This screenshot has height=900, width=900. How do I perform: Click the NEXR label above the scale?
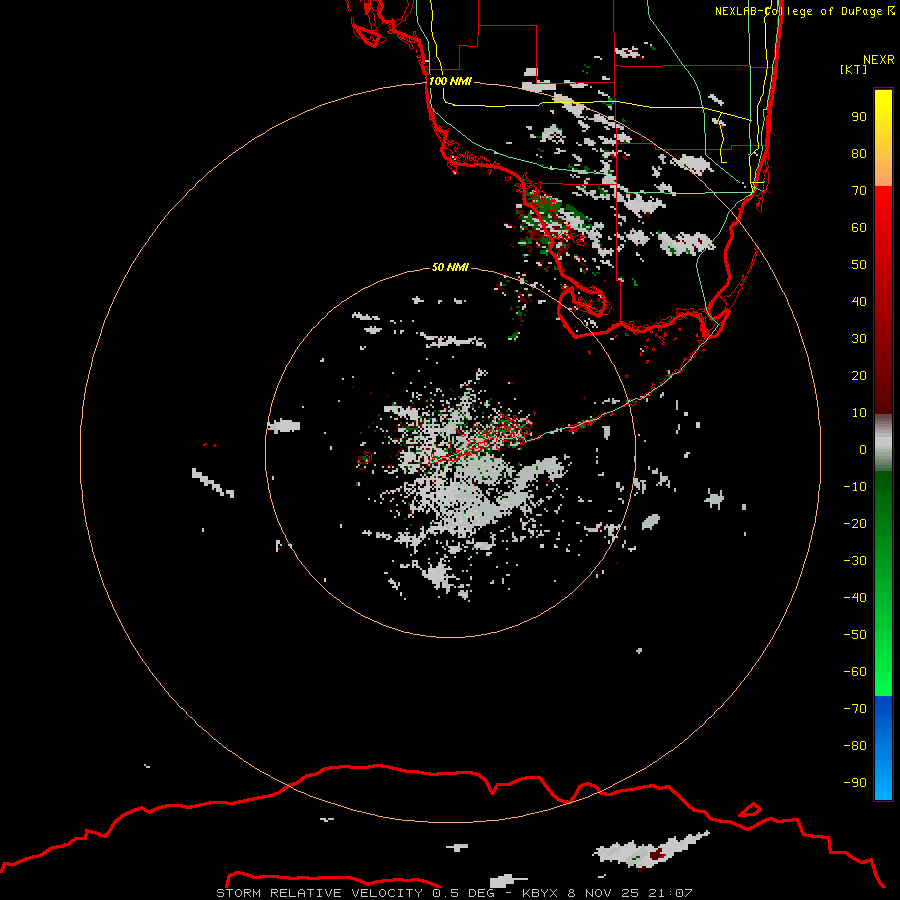click(x=879, y=60)
